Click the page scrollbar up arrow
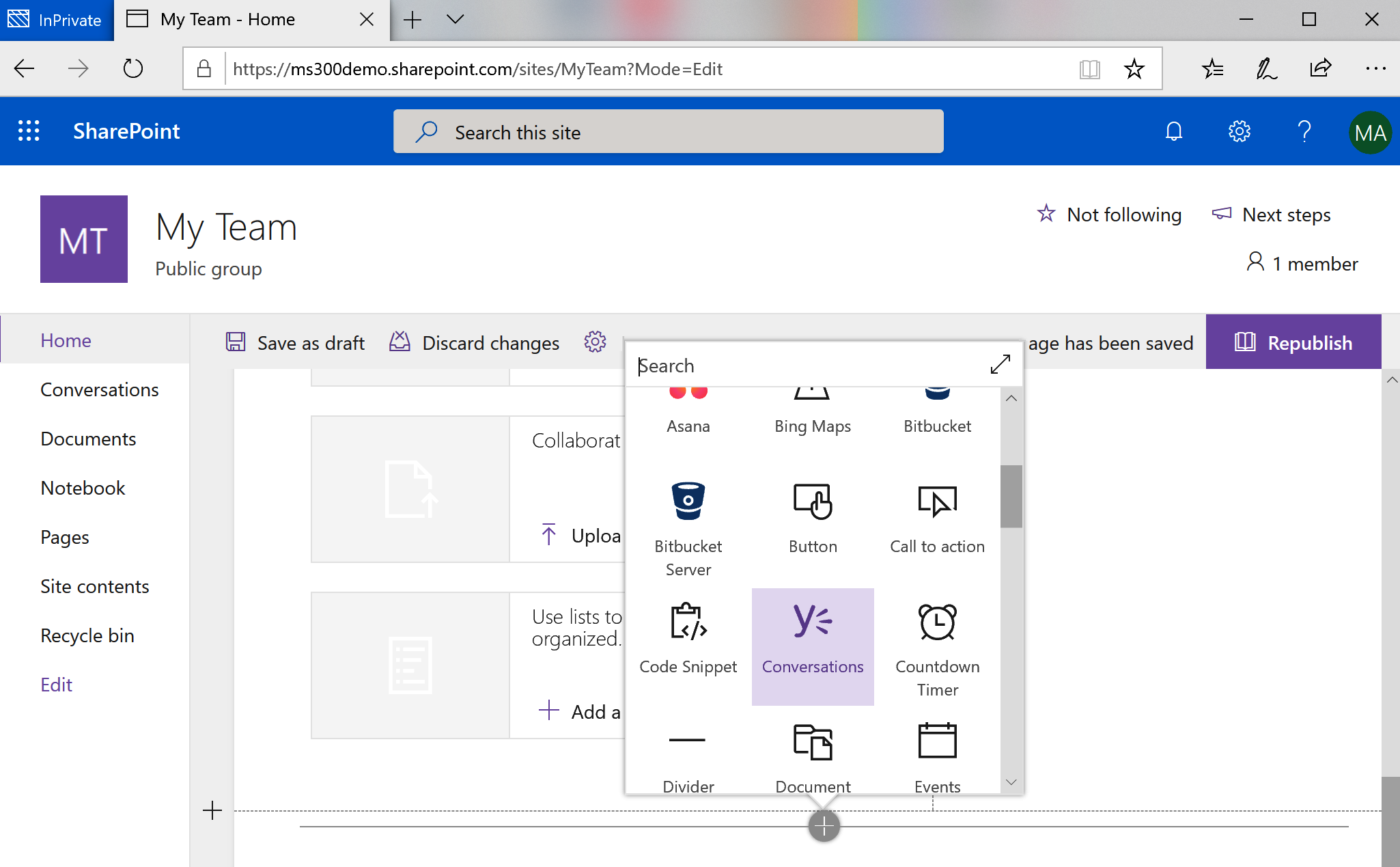The image size is (1400, 867). [1391, 380]
